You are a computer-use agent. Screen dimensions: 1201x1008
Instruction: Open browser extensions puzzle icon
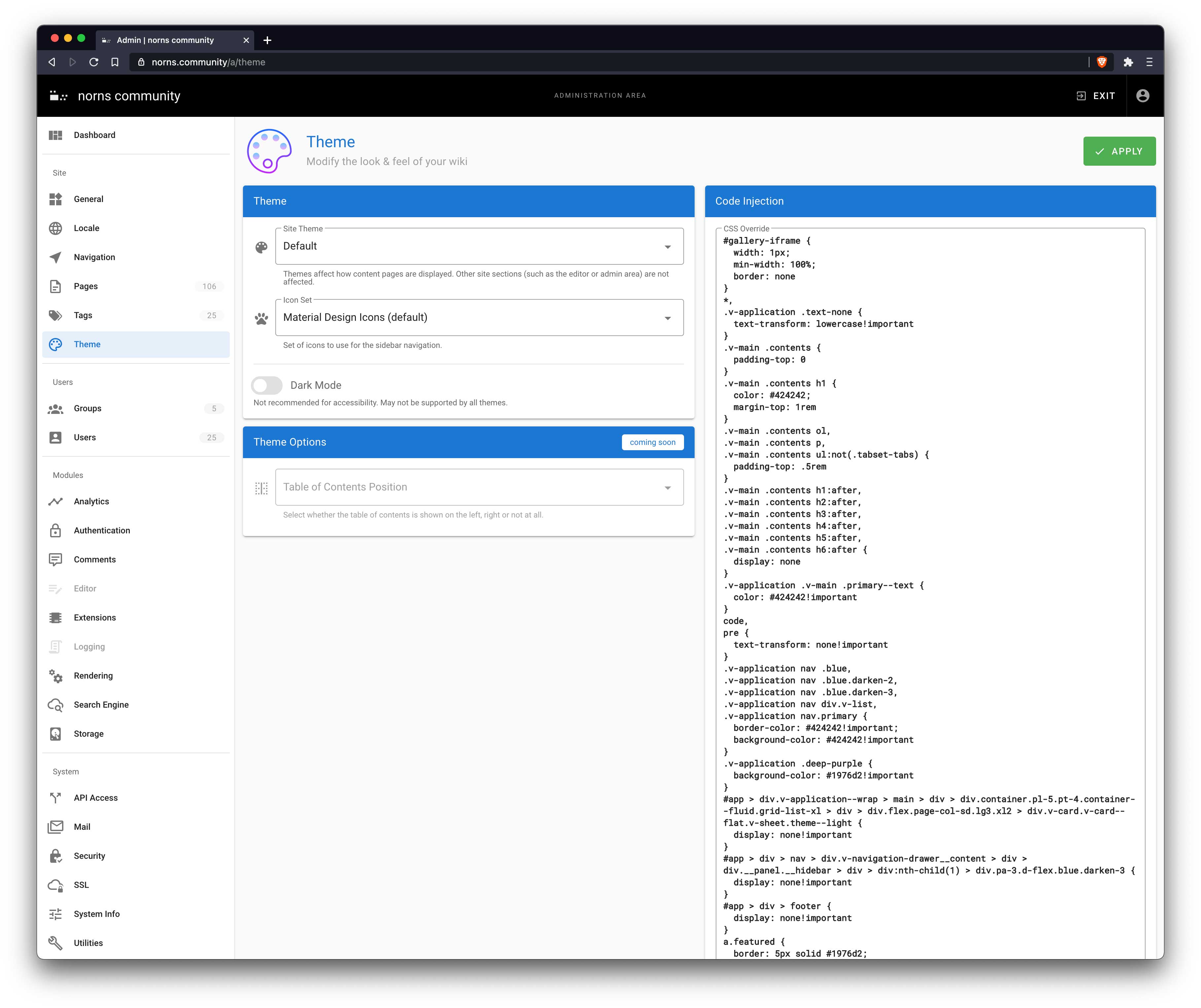[1128, 62]
